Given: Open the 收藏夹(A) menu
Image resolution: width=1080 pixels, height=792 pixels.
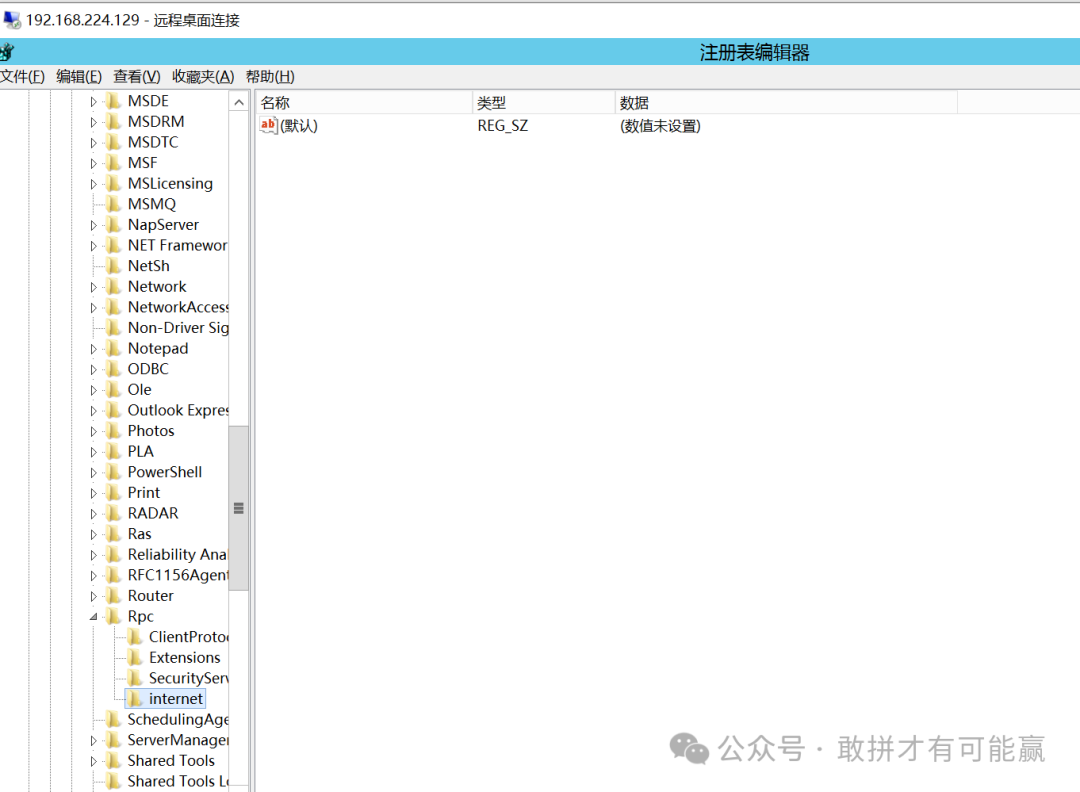Looking at the screenshot, I should pos(203,77).
